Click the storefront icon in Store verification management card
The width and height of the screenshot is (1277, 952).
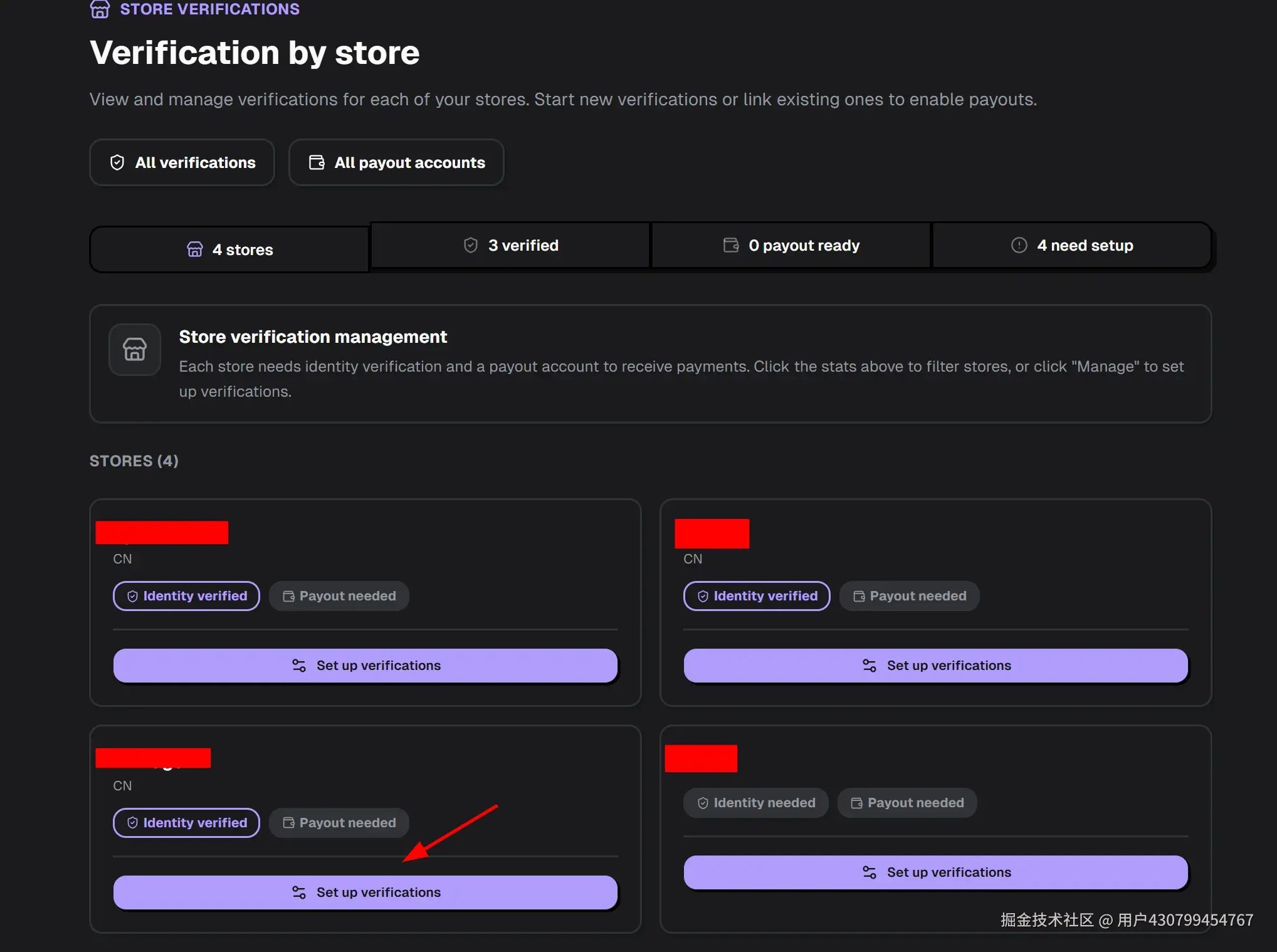tap(134, 349)
